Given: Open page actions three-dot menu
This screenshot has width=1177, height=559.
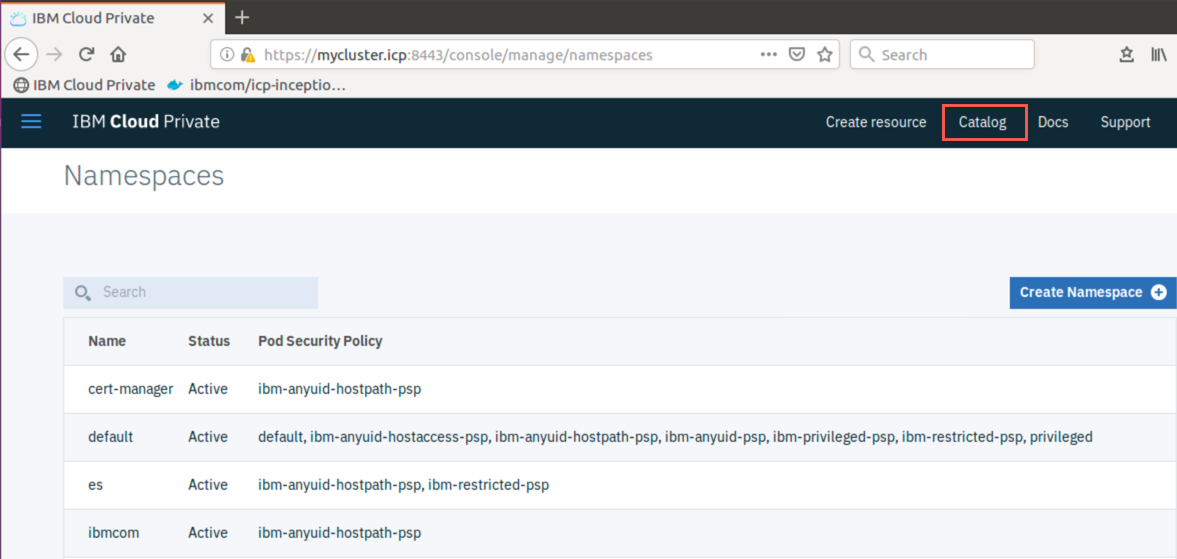Looking at the screenshot, I should click(769, 55).
